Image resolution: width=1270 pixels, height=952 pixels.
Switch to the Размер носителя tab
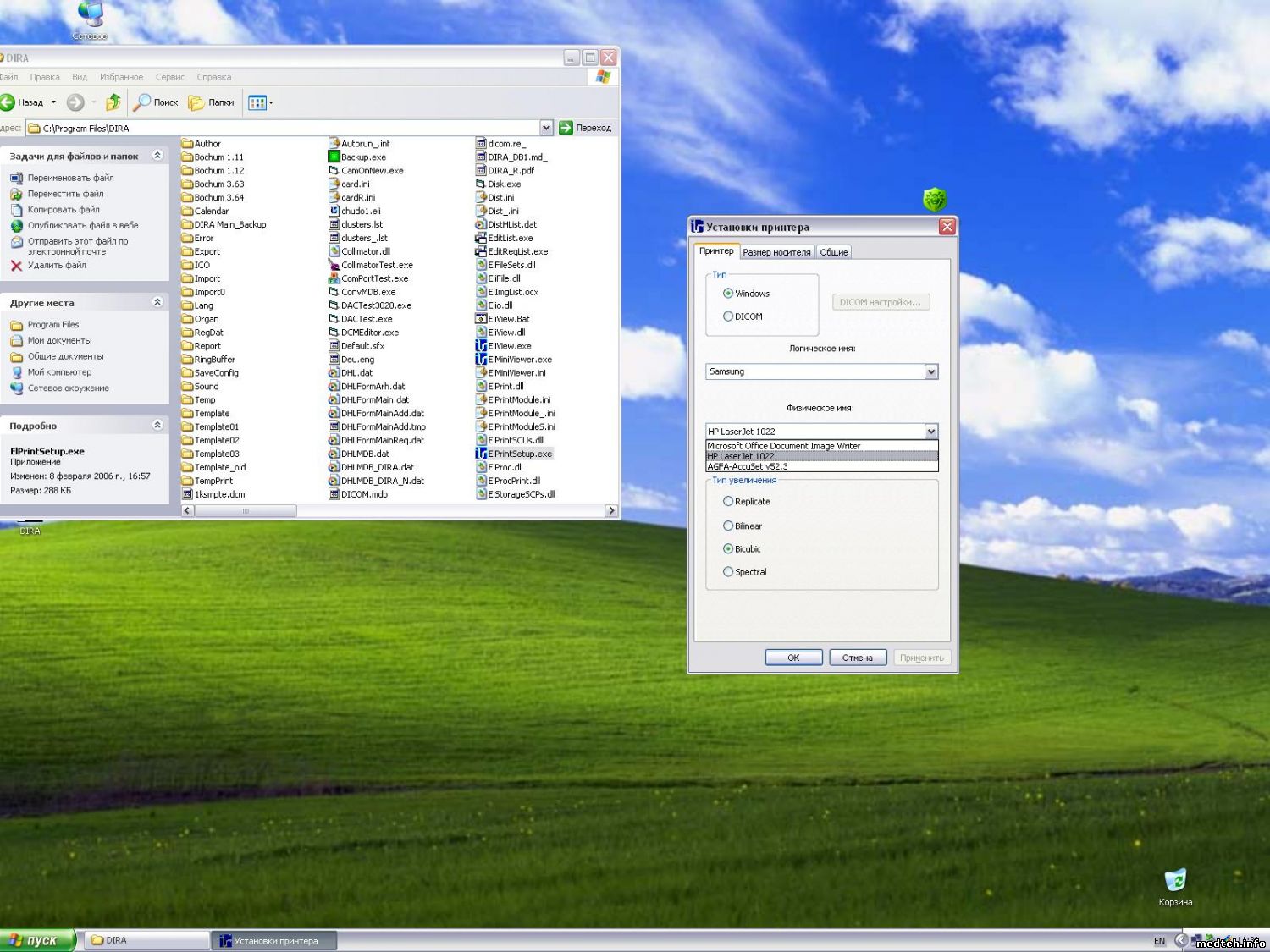click(x=776, y=252)
